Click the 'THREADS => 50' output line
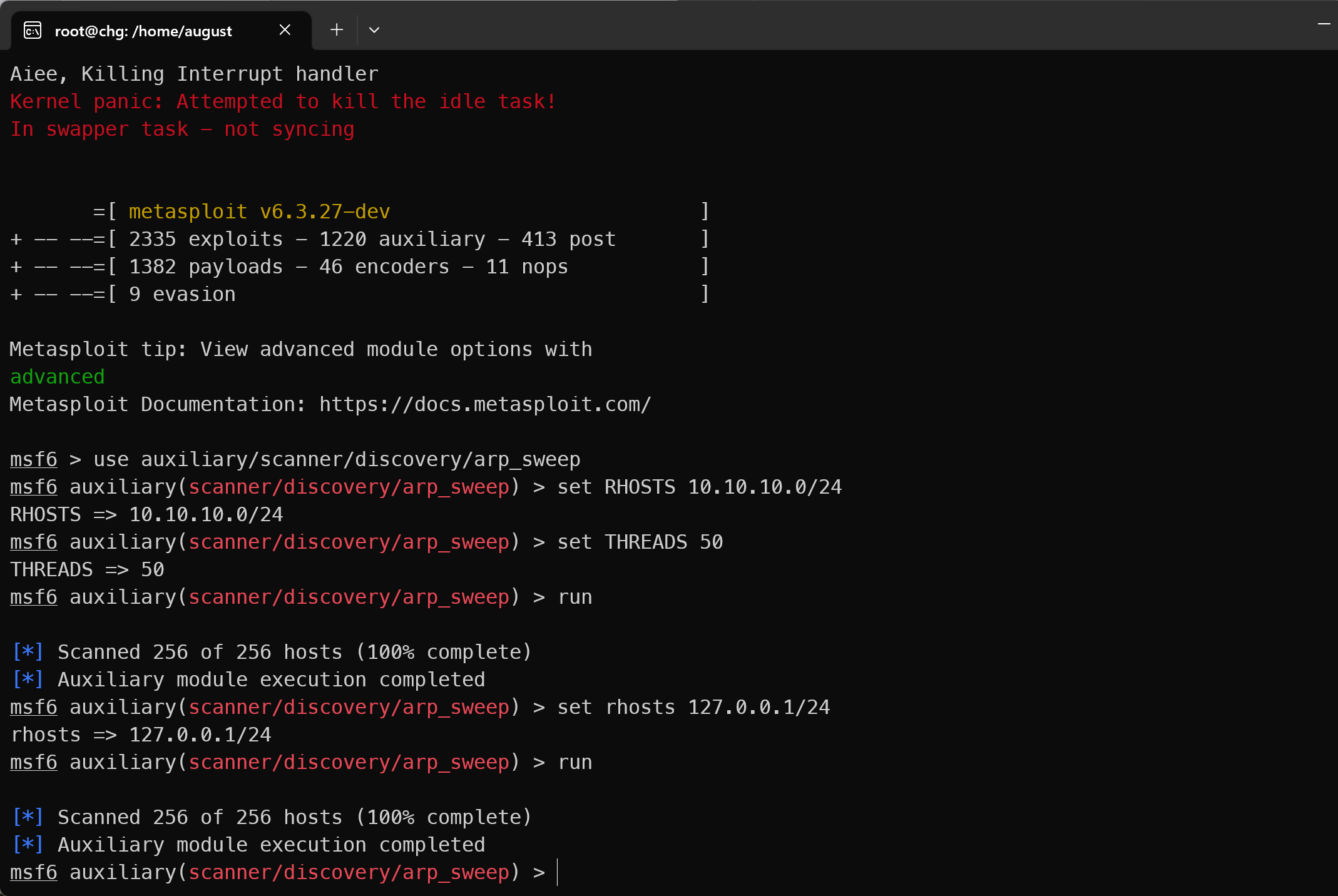Screen dimensions: 1338x896 87,569
